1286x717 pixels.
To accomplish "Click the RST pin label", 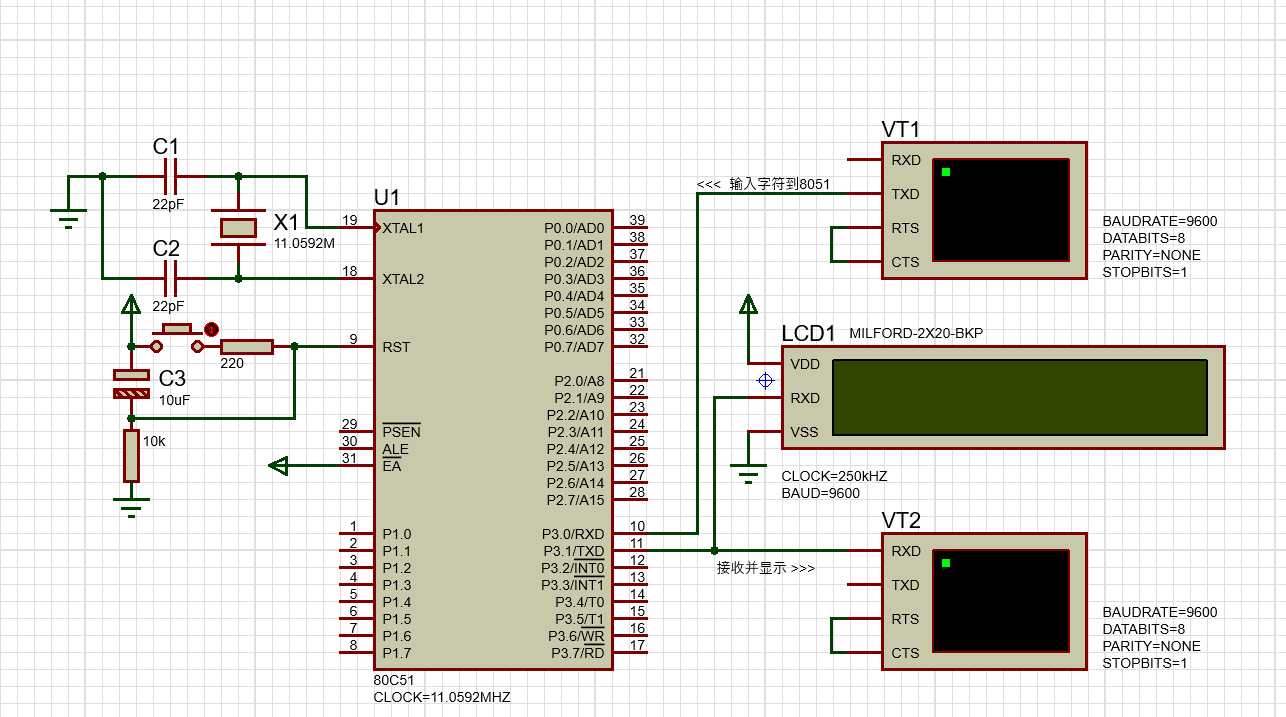I will tap(396, 347).
